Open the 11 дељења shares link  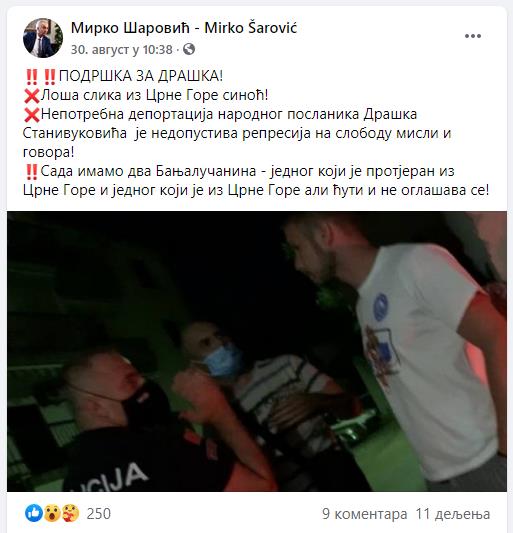click(x=453, y=514)
